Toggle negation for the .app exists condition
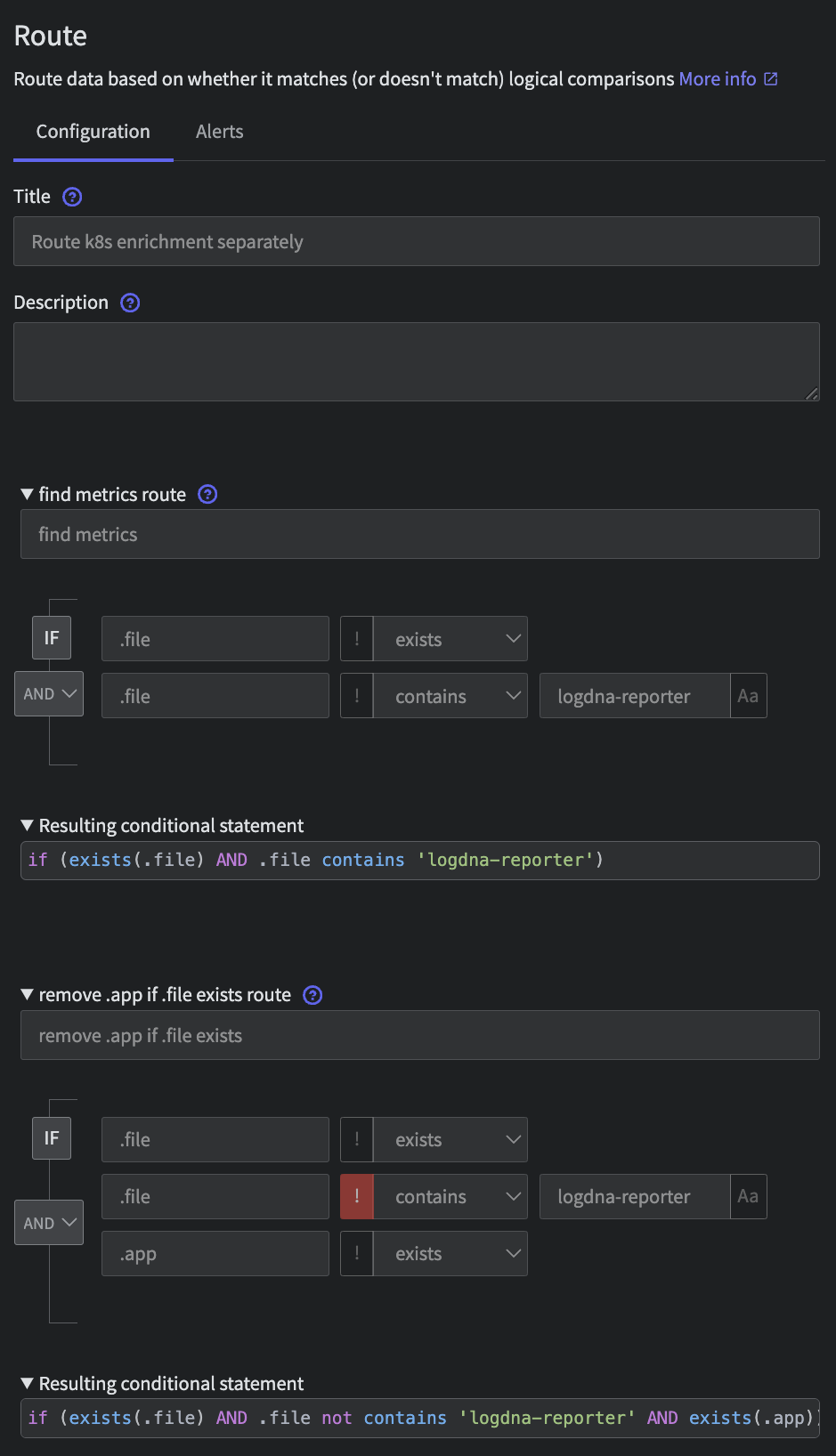Screen dimensions: 836x1456 pyautogui.click(x=357, y=1253)
